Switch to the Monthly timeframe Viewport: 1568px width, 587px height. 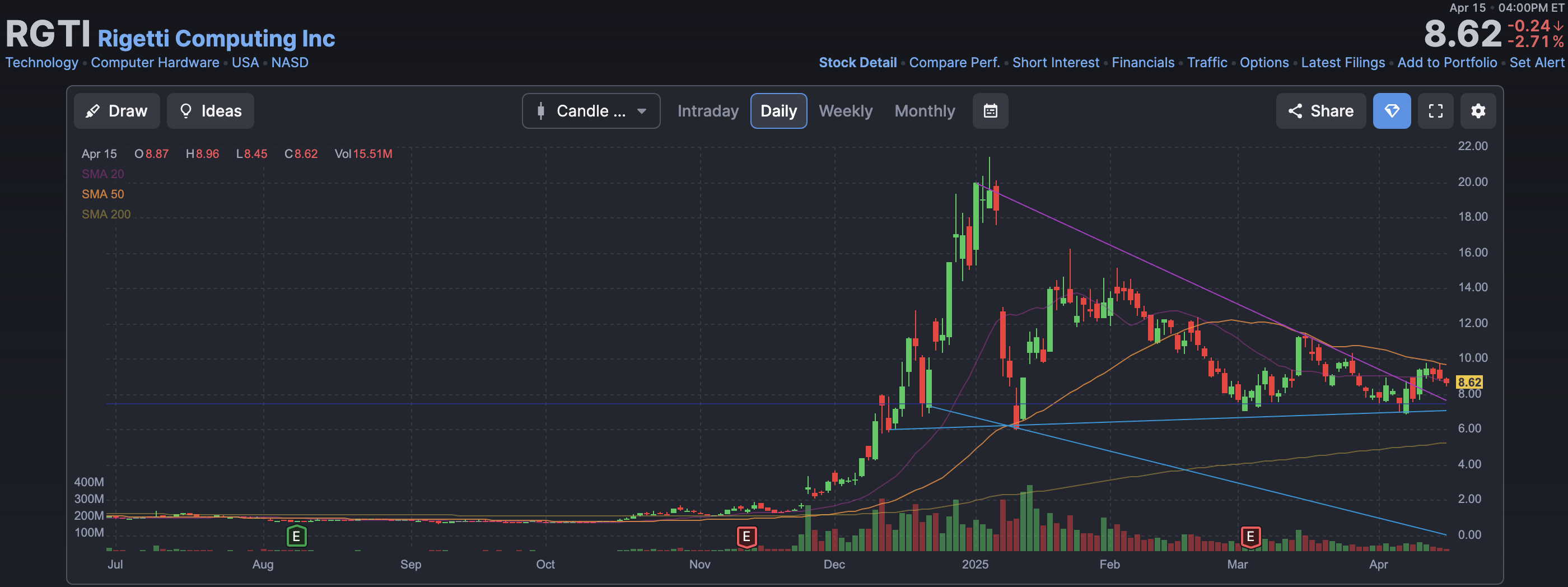tap(925, 111)
